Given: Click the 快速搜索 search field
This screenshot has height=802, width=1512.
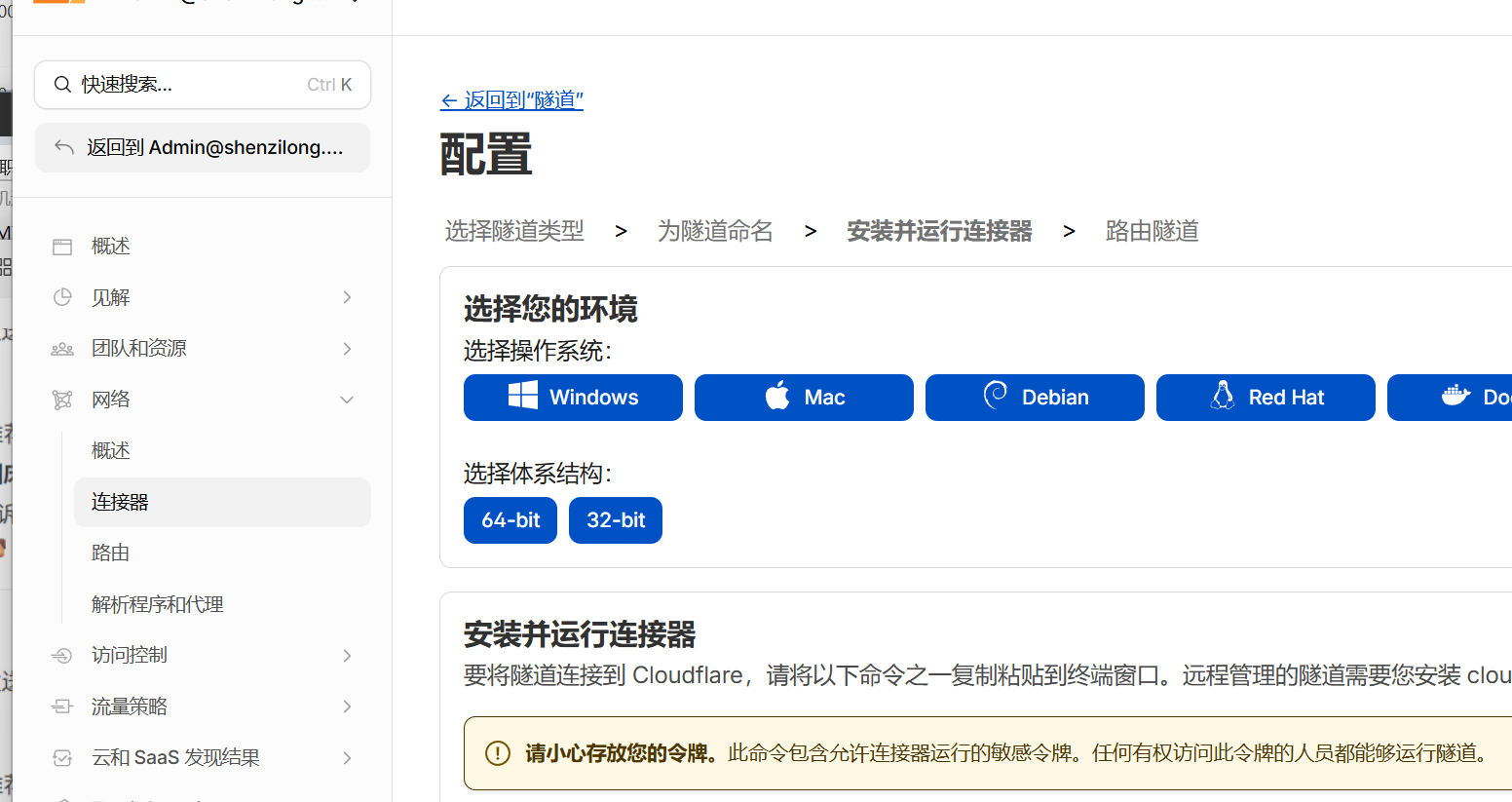Looking at the screenshot, I should click(x=203, y=85).
